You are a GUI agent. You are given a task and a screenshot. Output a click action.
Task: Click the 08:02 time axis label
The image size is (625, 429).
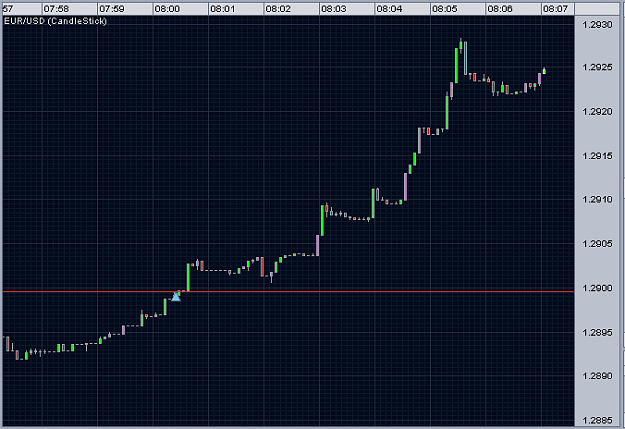click(x=278, y=8)
